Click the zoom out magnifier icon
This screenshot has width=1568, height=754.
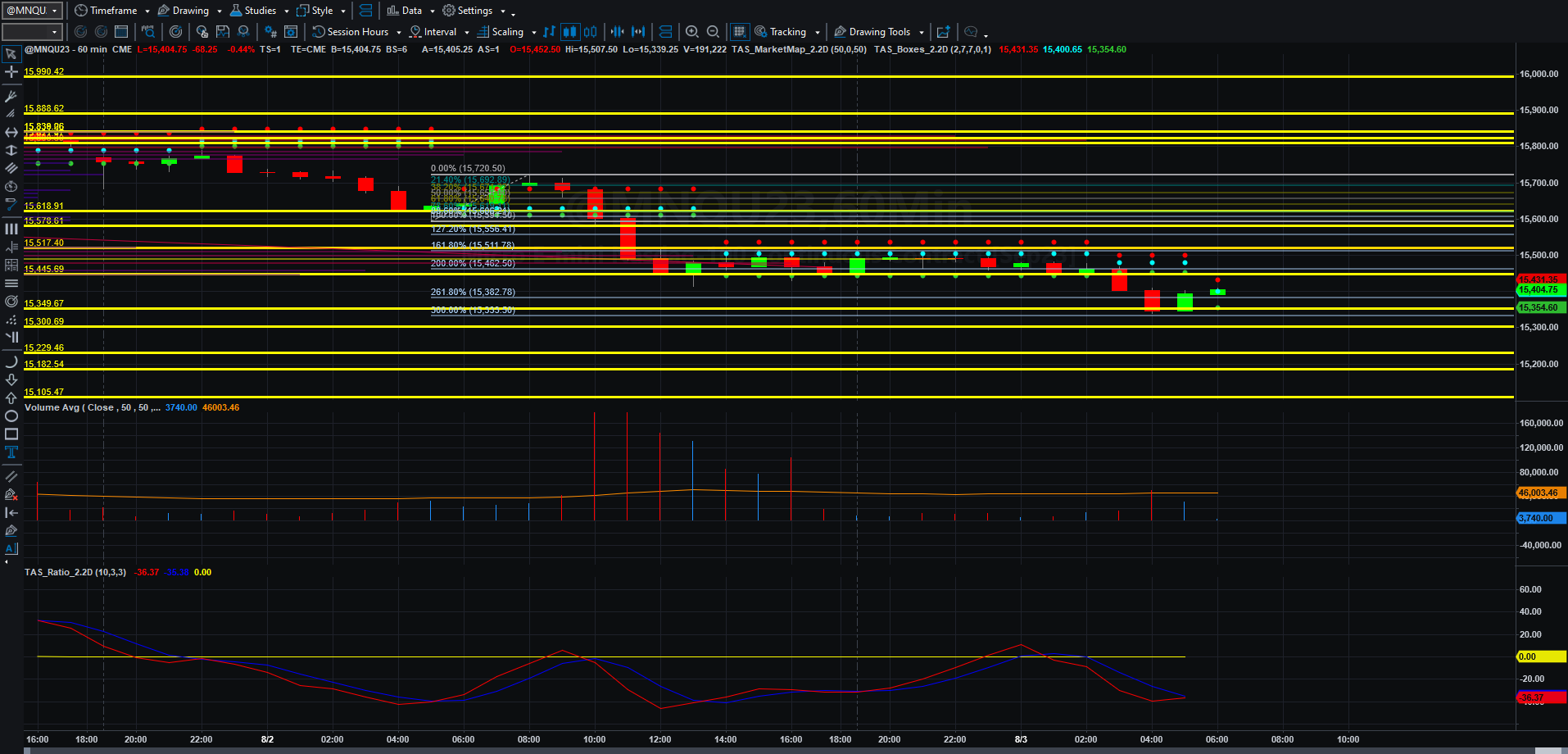pyautogui.click(x=714, y=32)
